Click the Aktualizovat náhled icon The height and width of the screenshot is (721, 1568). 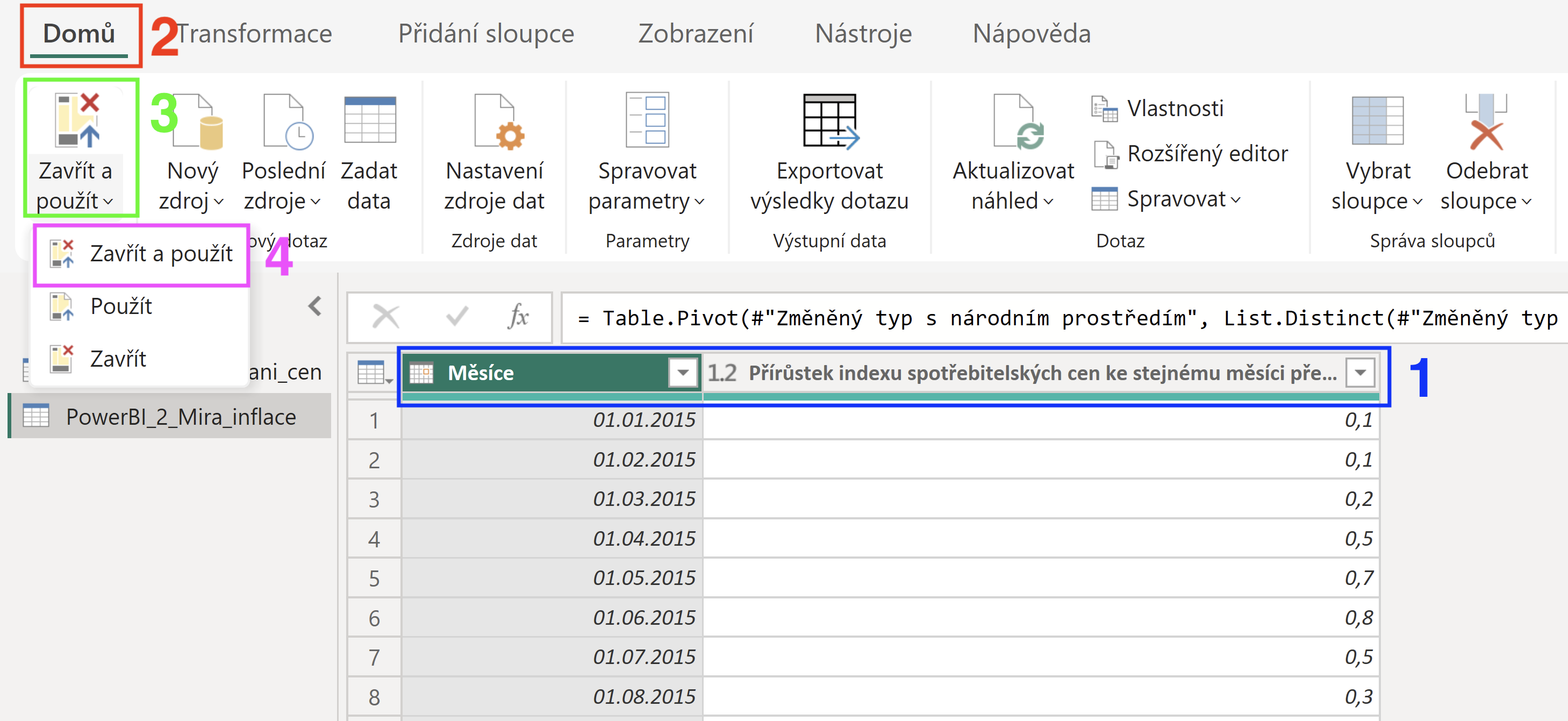point(1018,121)
